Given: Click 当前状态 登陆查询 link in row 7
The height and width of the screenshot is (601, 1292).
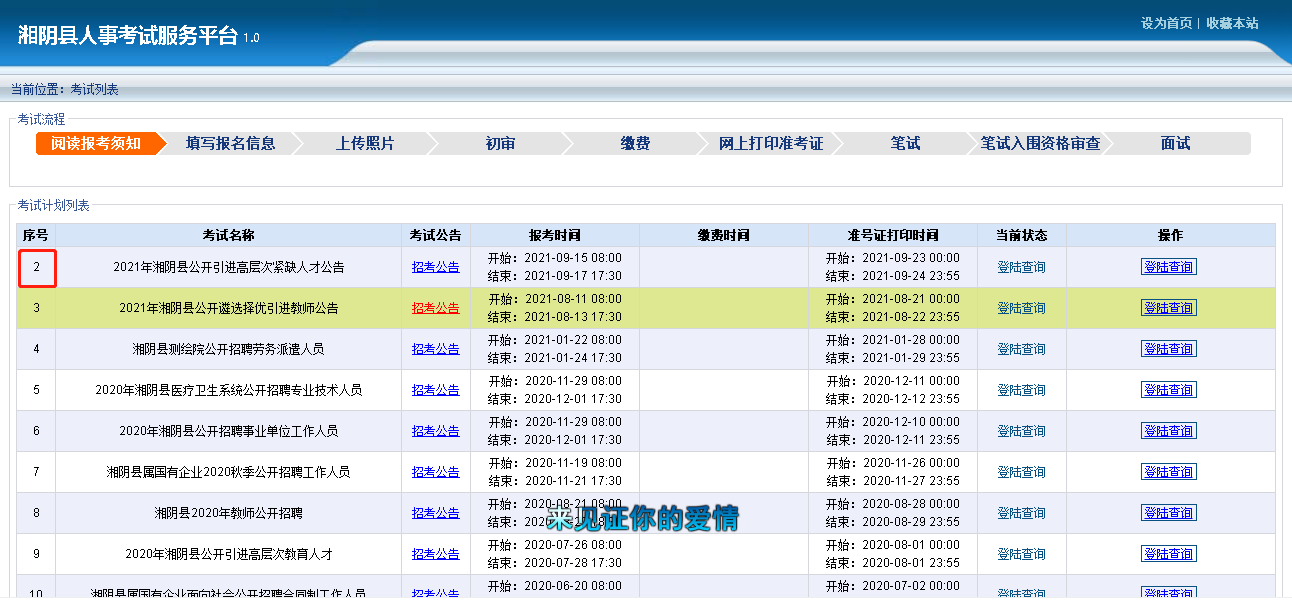Looking at the screenshot, I should click(x=1021, y=472).
